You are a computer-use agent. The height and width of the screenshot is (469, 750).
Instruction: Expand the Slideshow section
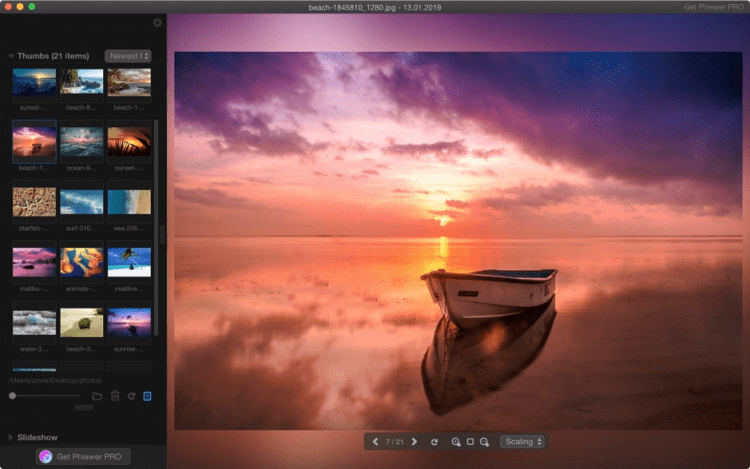11,437
